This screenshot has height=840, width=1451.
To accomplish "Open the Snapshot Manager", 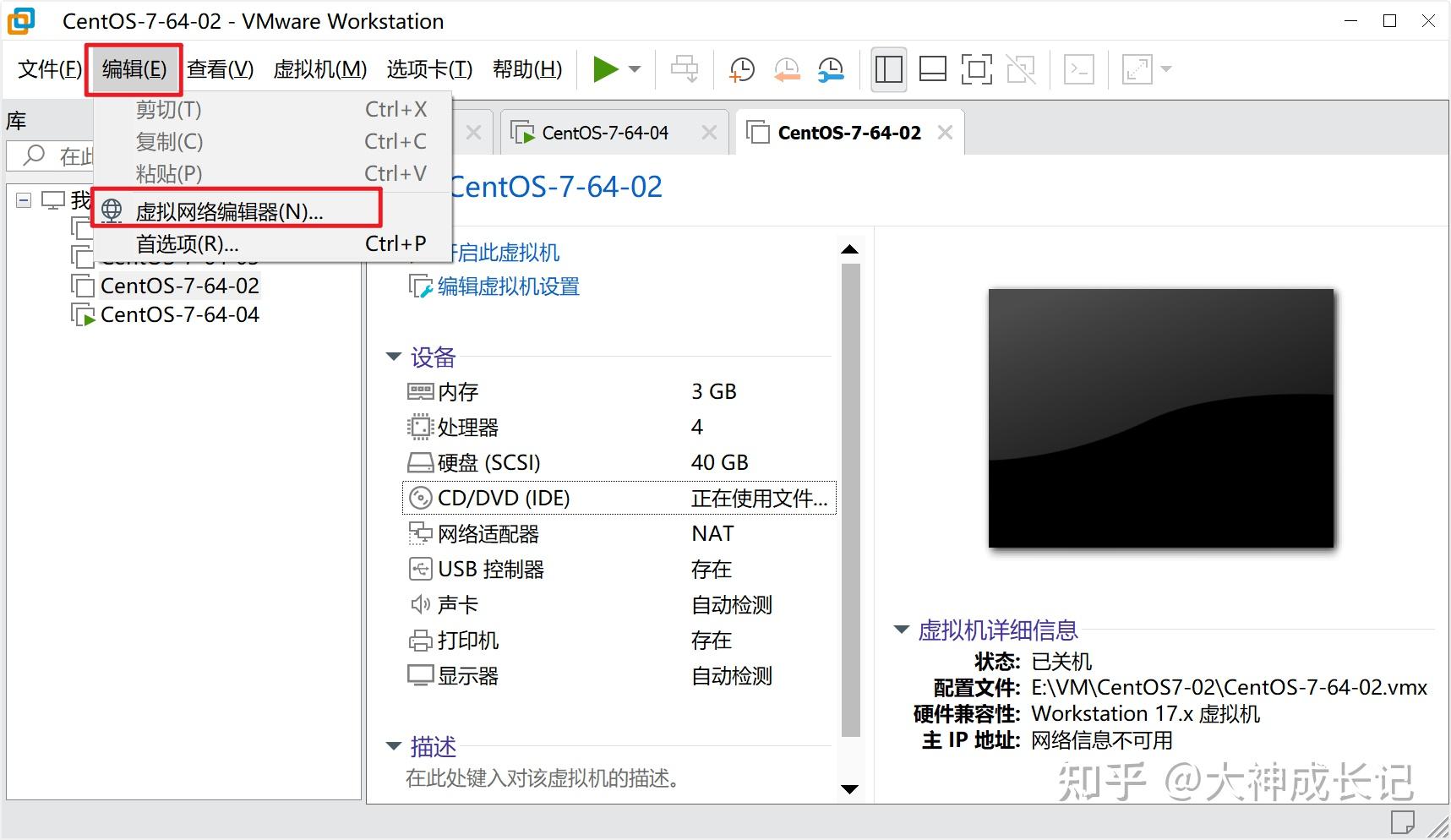I will coord(830,68).
